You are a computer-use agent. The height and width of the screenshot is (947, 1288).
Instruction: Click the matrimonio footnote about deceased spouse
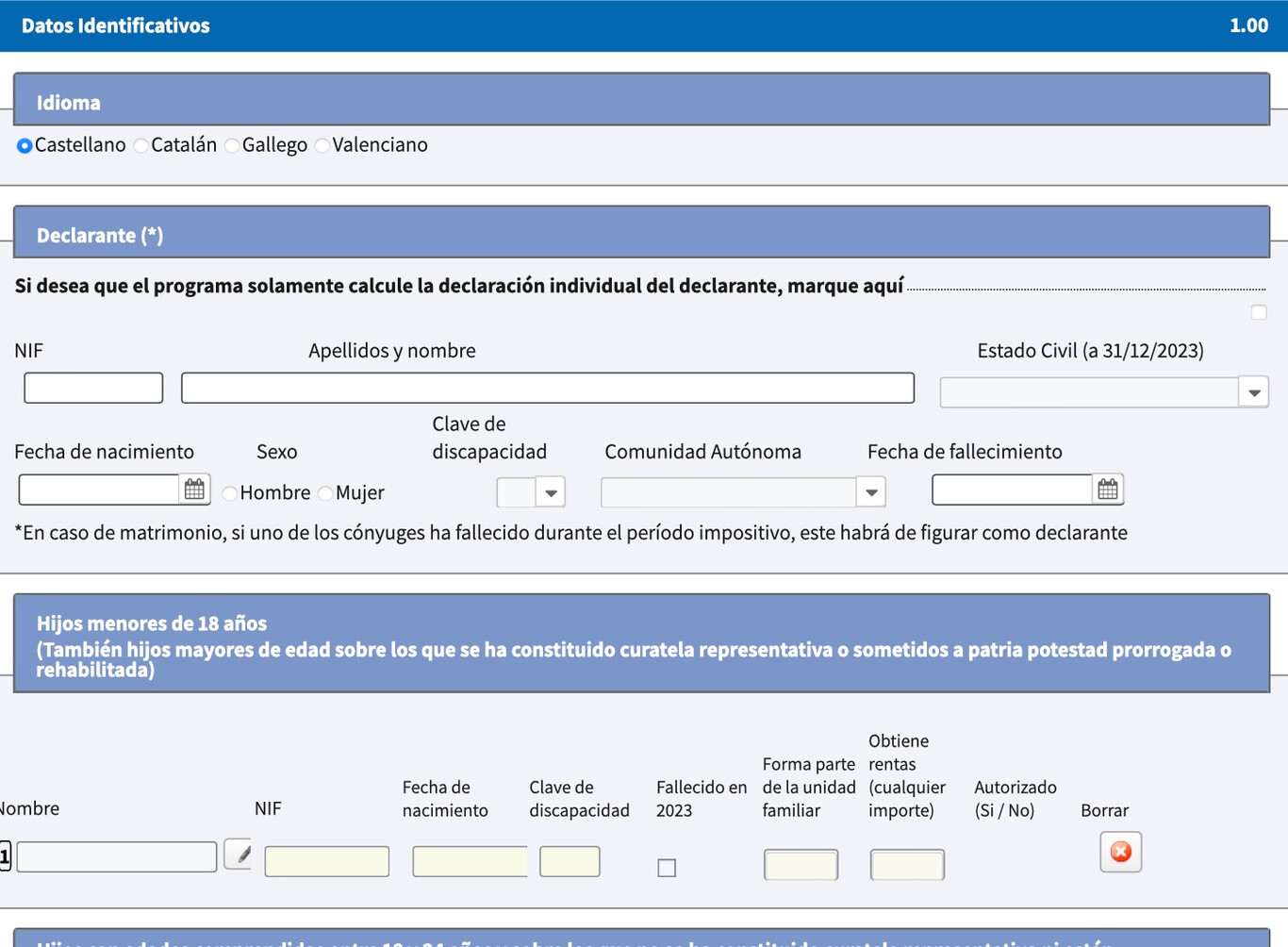[x=570, y=533]
